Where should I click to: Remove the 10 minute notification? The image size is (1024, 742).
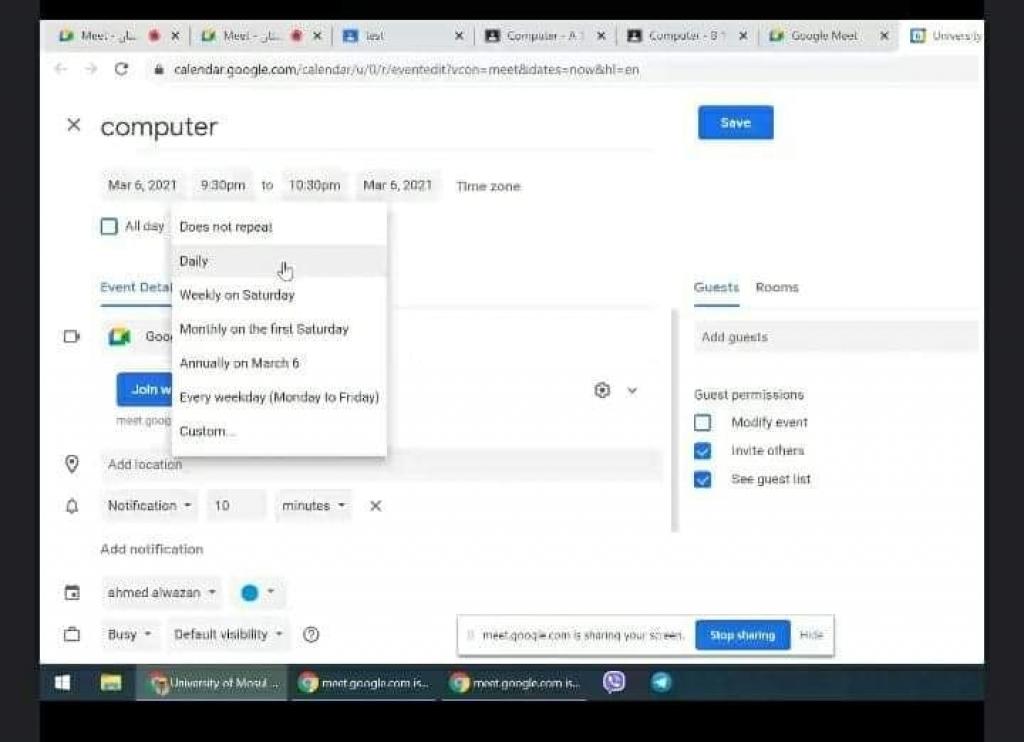tap(376, 506)
